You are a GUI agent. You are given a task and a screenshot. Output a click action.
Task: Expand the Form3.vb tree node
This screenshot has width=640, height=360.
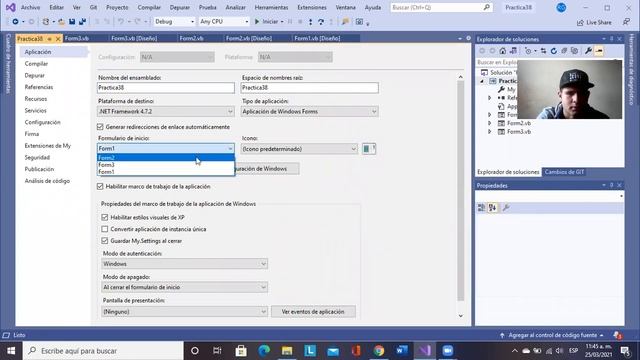(x=489, y=132)
